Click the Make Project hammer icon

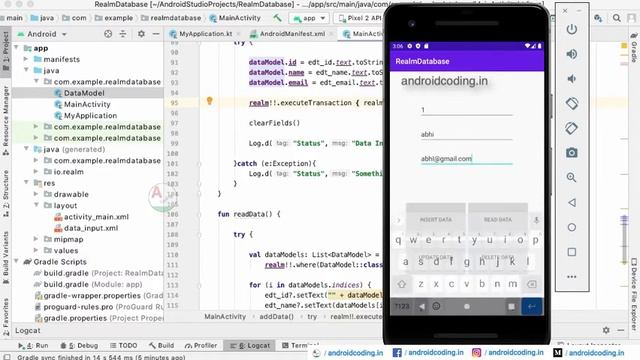pos(278,18)
